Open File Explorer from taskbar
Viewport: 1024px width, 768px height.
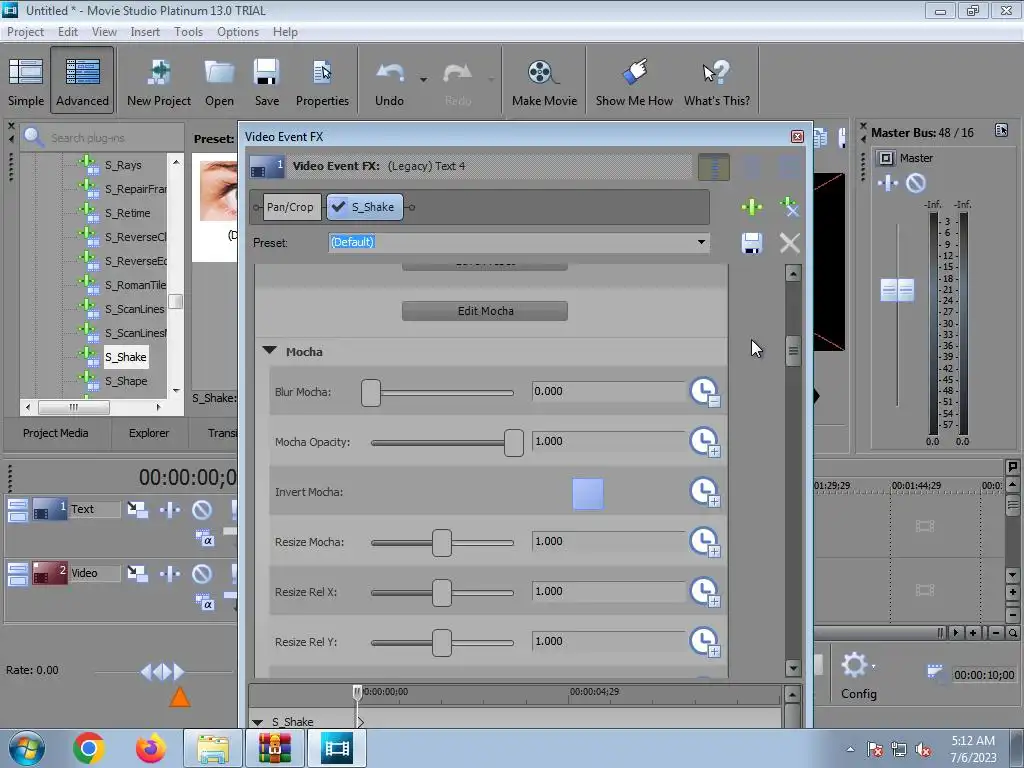(x=213, y=748)
